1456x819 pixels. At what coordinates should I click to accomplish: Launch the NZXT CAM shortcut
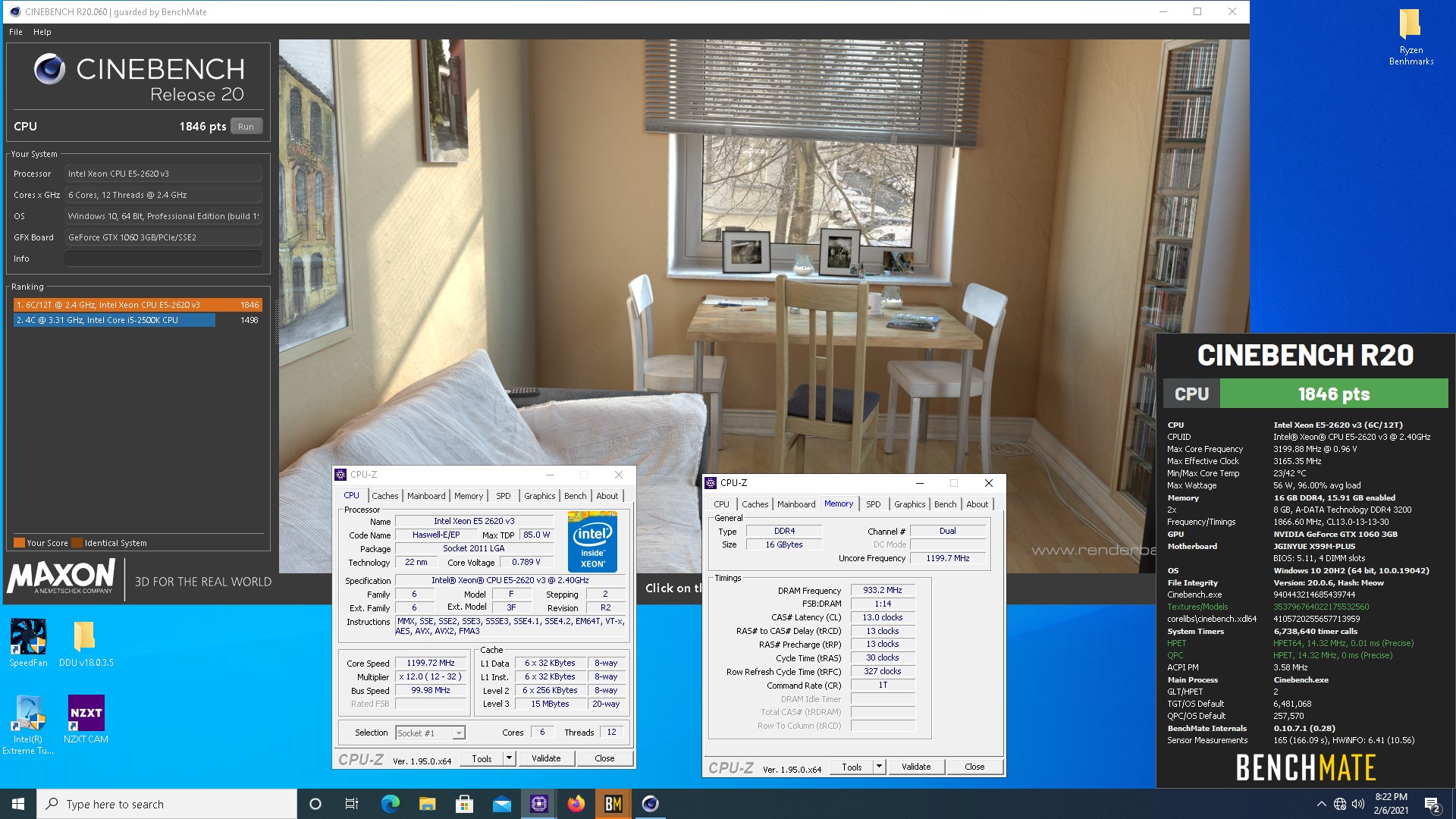click(86, 719)
